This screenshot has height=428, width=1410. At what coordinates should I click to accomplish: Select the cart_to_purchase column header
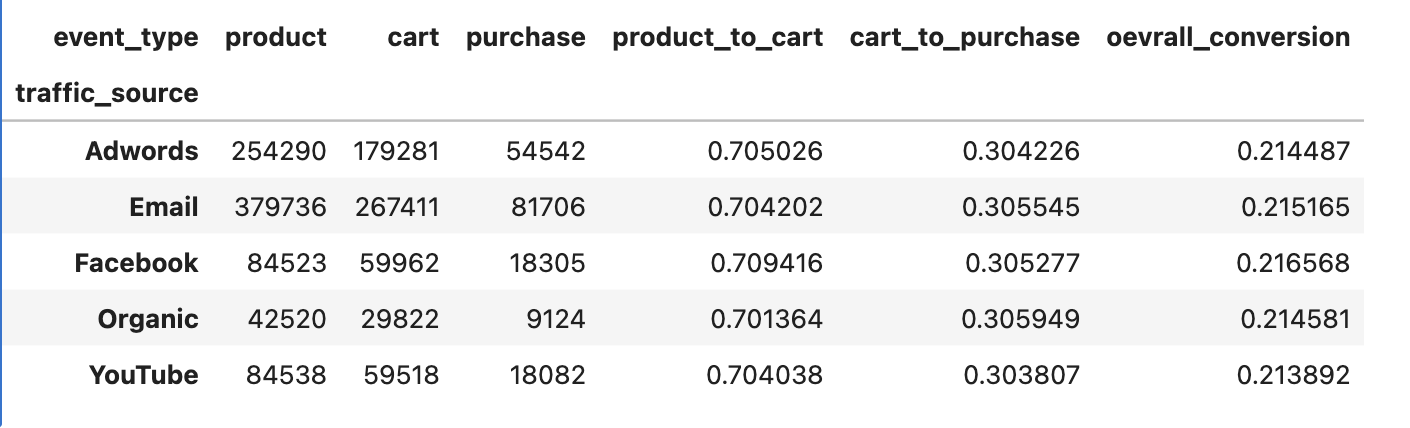click(964, 38)
